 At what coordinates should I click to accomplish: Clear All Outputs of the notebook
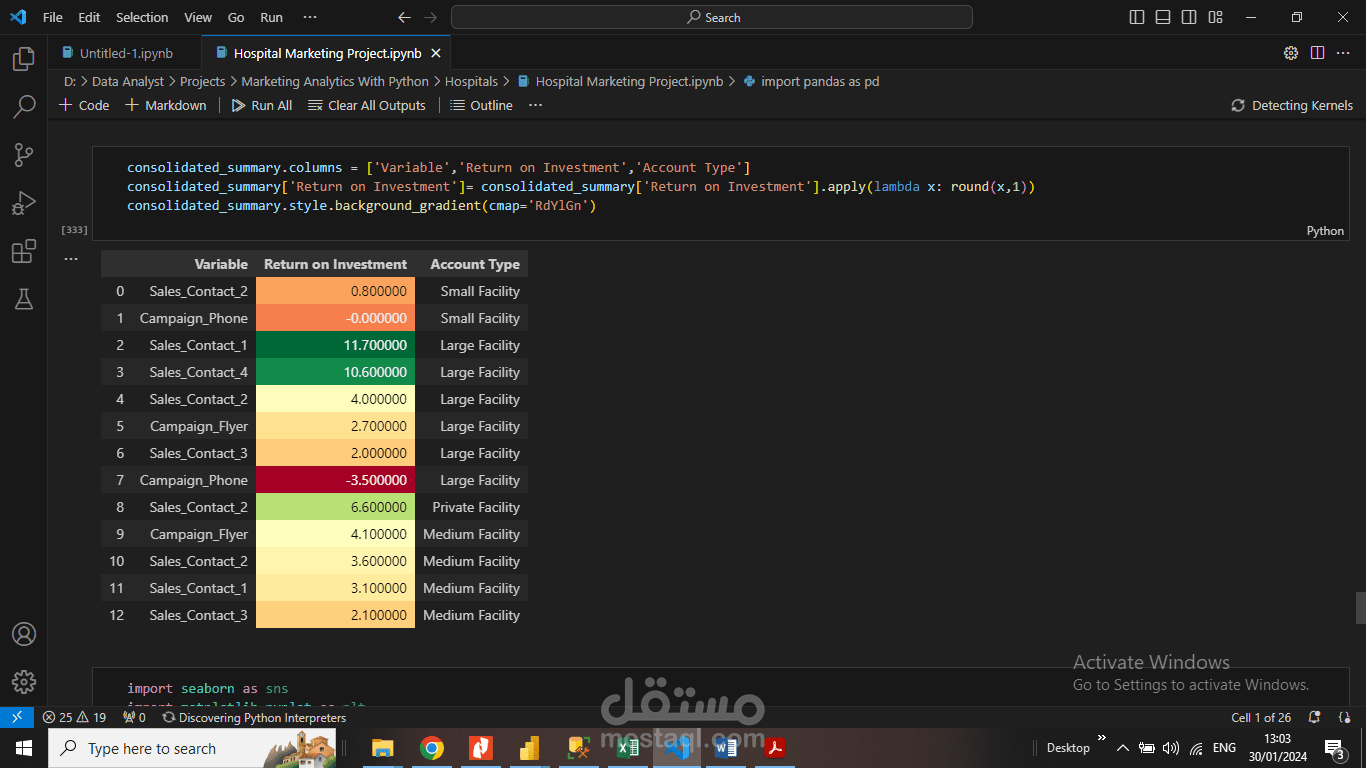pos(367,105)
